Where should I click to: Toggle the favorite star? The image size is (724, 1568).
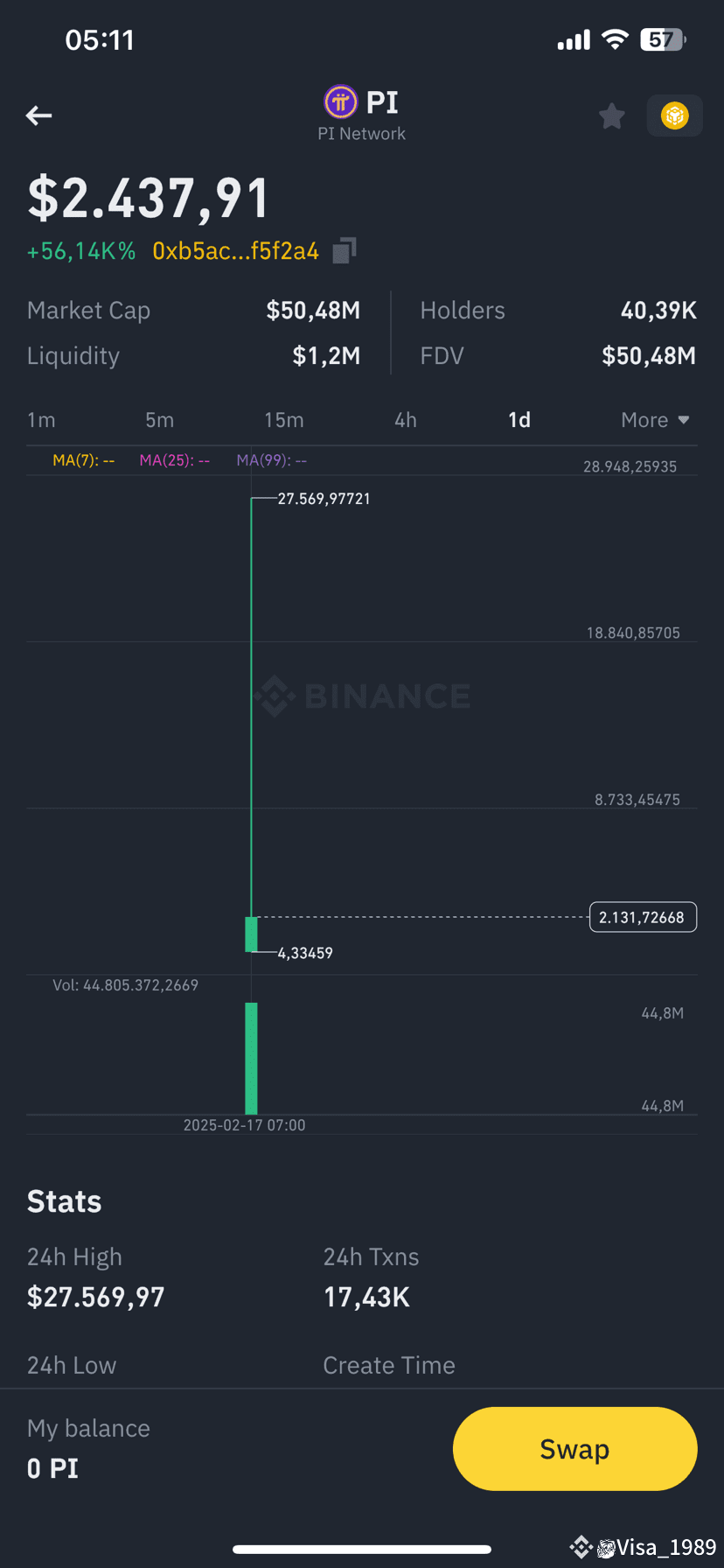(x=612, y=115)
